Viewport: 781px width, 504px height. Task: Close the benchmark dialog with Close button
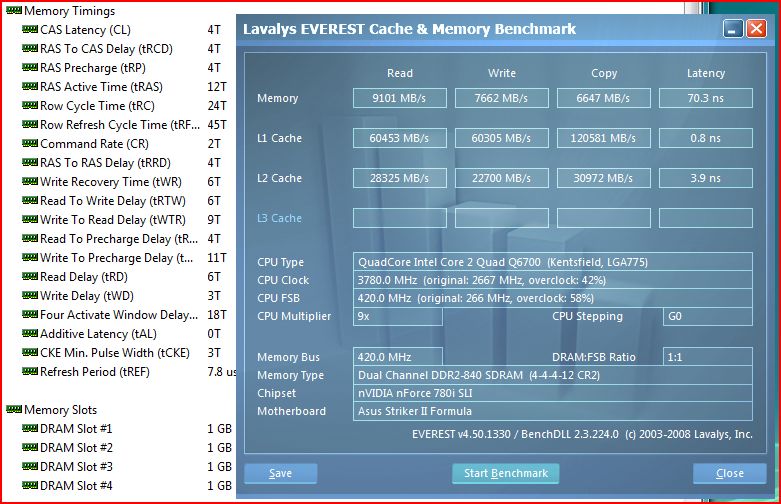tap(730, 473)
